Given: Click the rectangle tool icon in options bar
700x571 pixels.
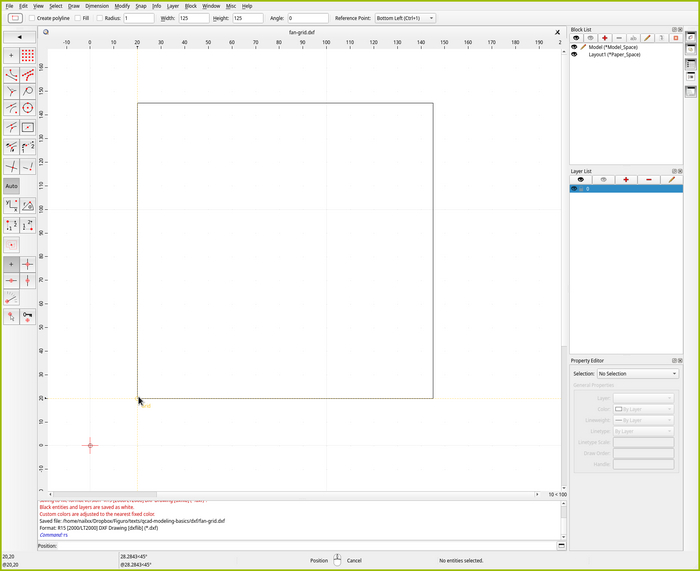Looking at the screenshot, I should 15,18.
